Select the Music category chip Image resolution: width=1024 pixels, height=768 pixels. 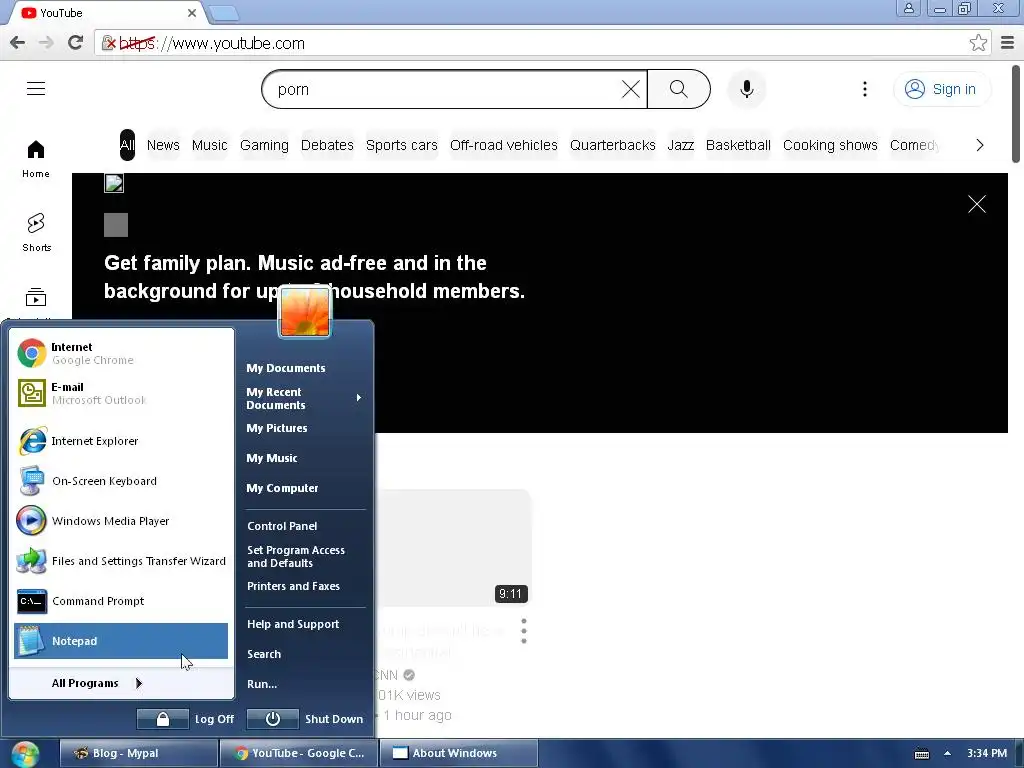(x=210, y=145)
